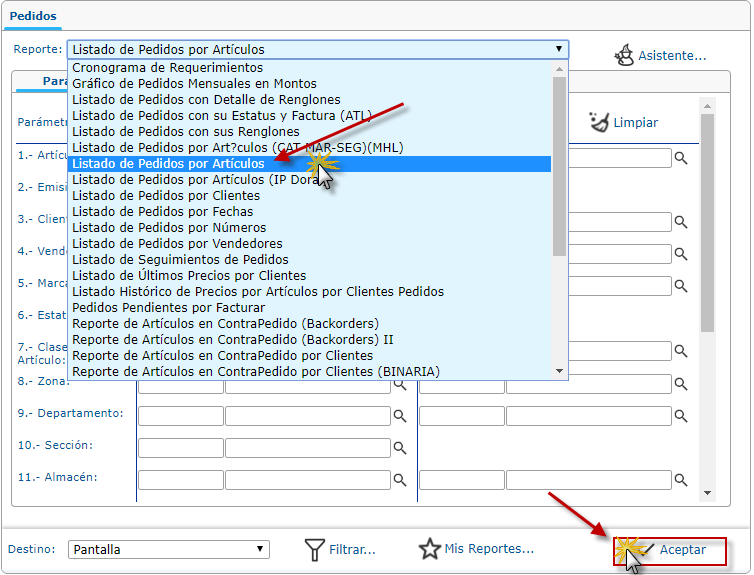Click right search magnifier in row 3 Cliente
The width and height of the screenshot is (754, 575).
(680, 222)
